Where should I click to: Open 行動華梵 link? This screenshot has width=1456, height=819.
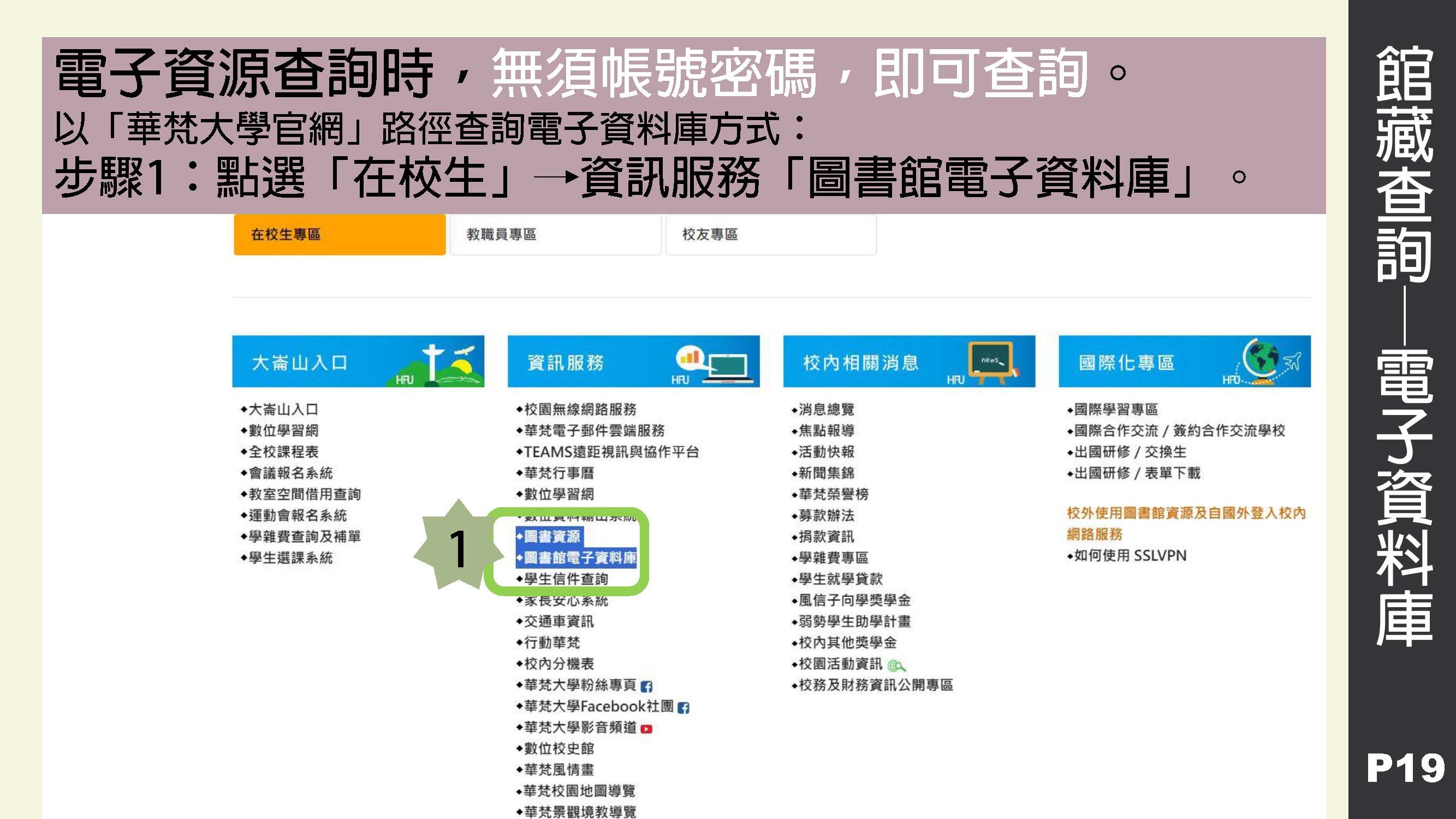coord(551,643)
